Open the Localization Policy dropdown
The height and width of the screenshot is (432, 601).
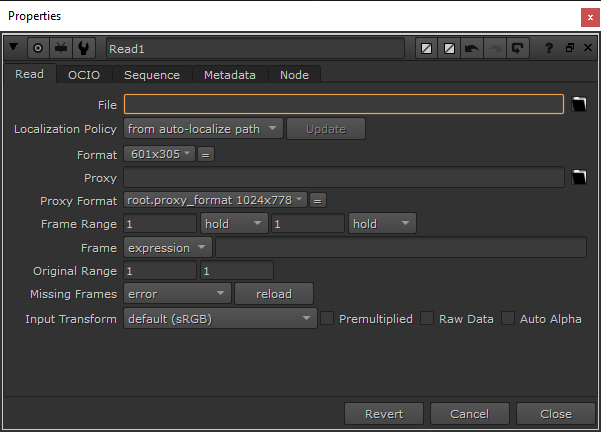[203, 128]
